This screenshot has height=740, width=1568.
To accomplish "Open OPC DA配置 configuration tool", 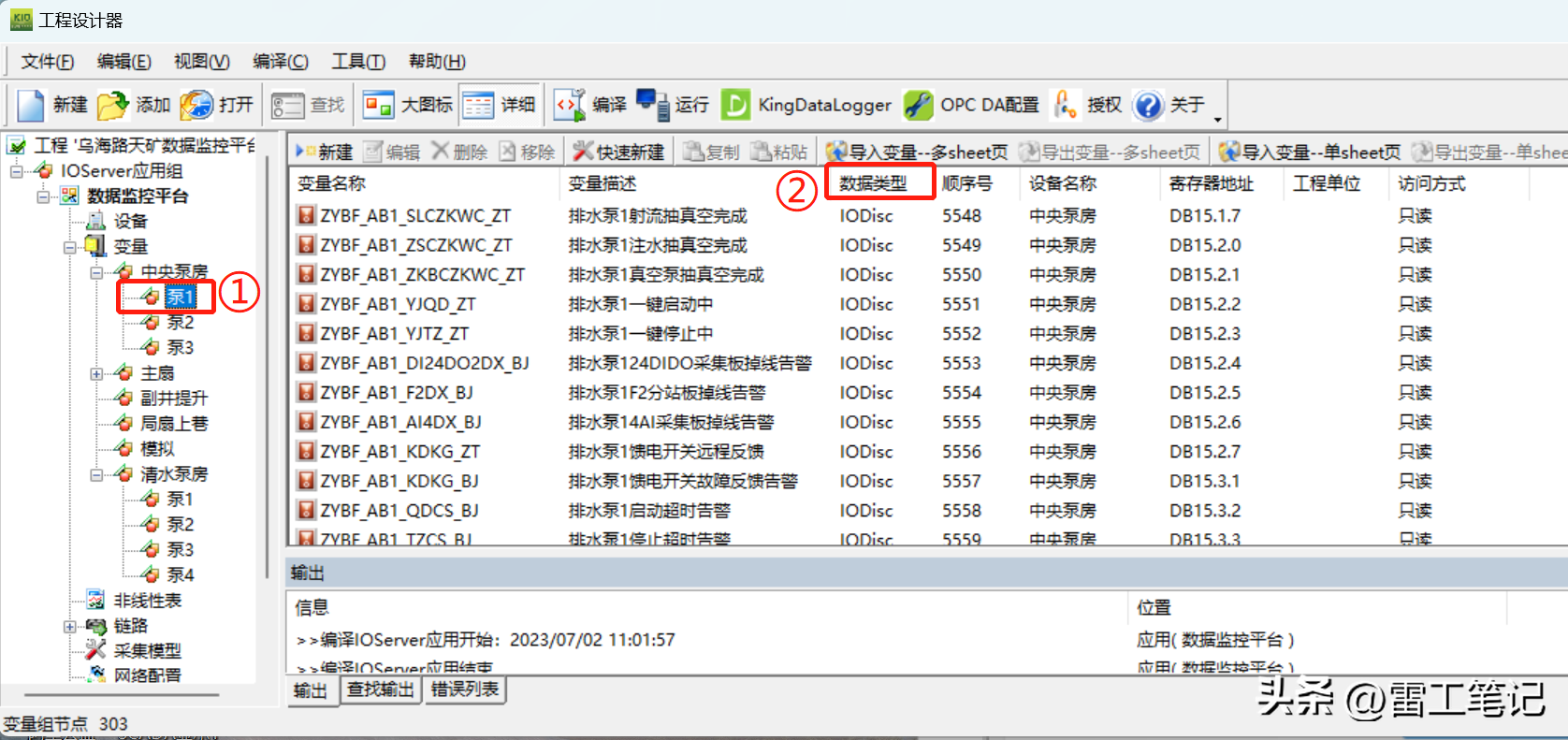I will (918, 105).
